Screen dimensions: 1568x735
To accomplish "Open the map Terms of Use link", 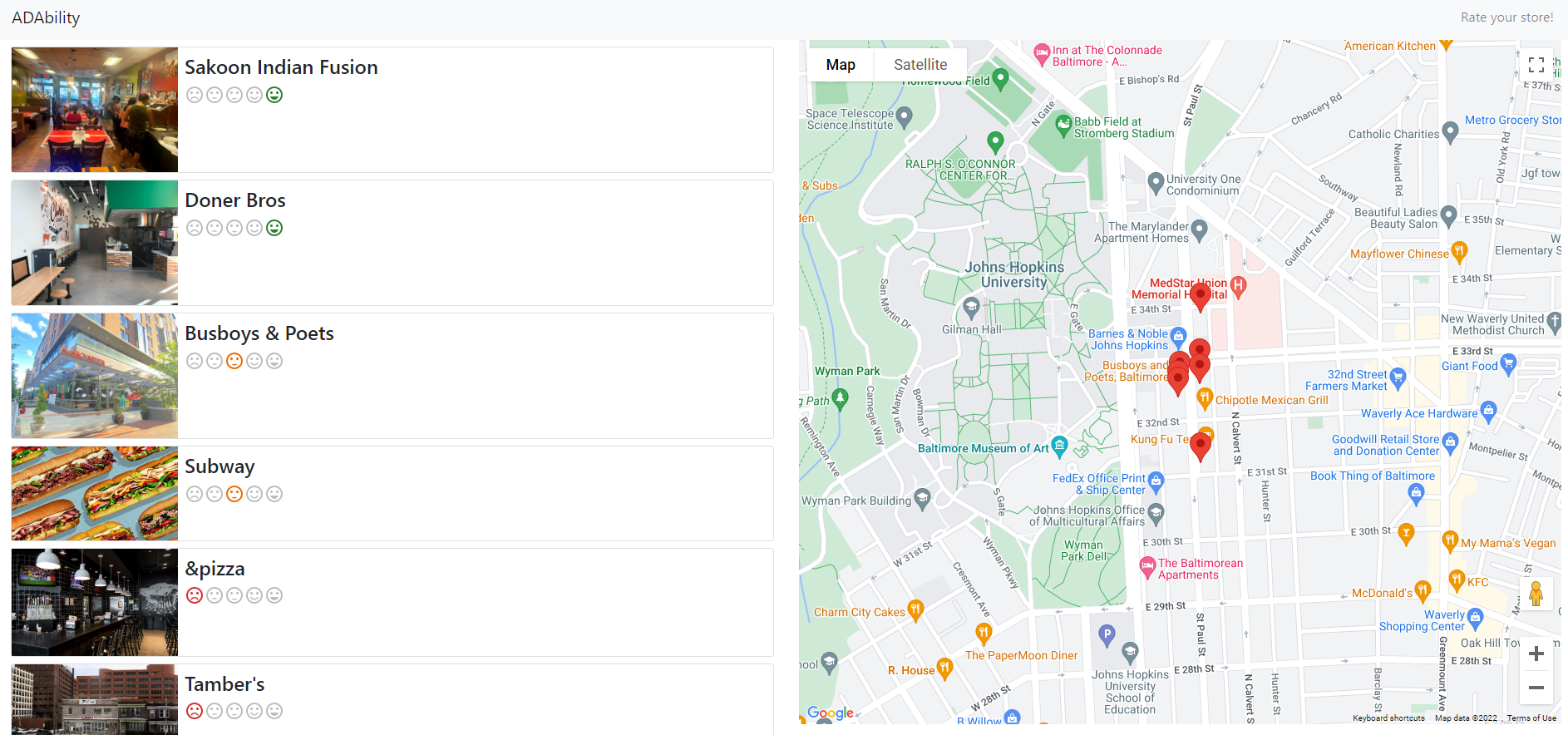I will point(1531,718).
